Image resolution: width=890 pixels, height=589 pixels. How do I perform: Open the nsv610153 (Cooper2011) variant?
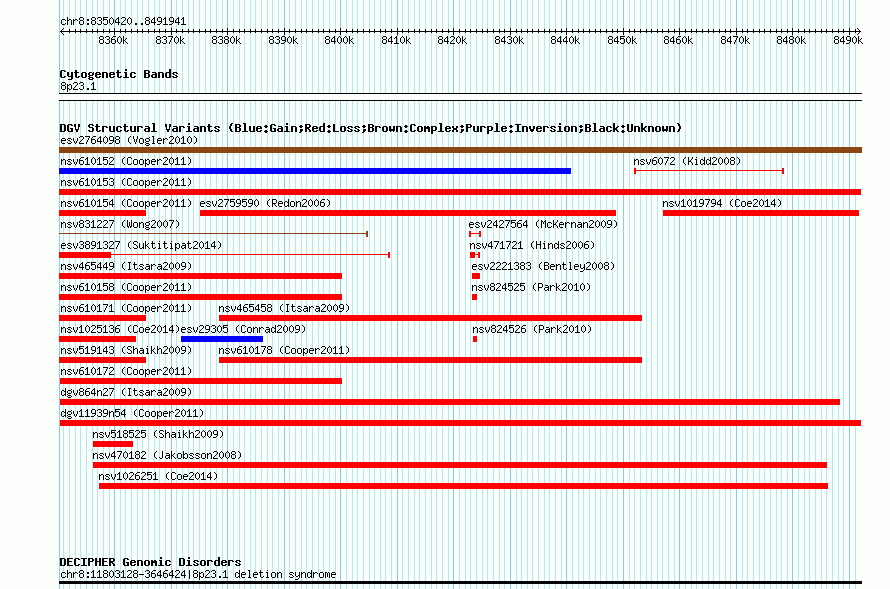(126, 182)
